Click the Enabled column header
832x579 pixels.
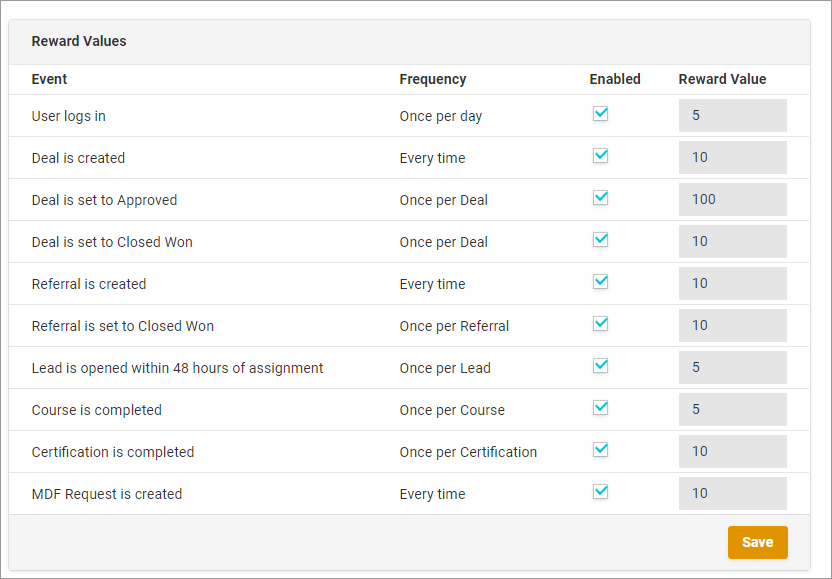click(x=615, y=79)
